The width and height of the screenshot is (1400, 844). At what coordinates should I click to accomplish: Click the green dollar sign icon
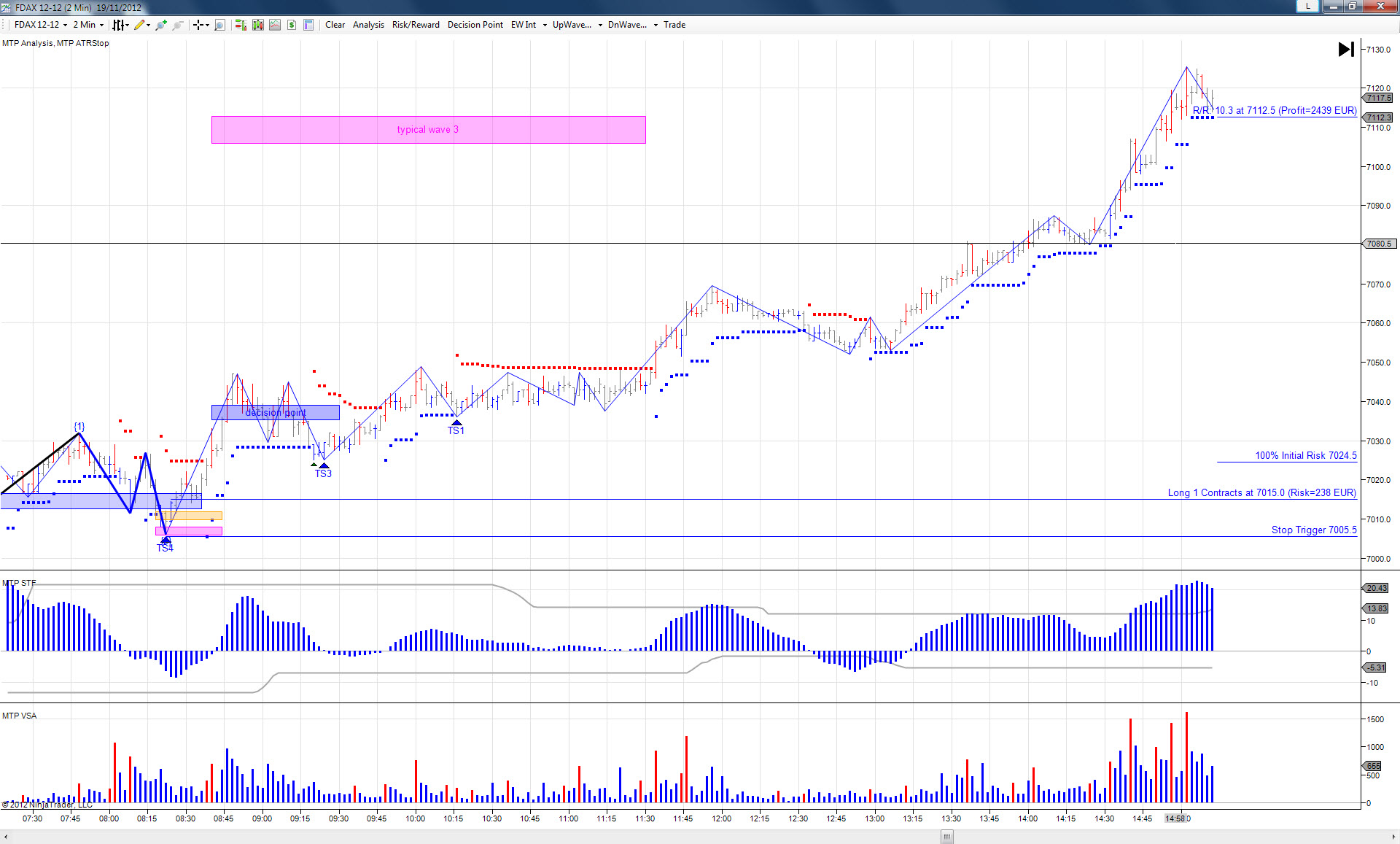pos(292,25)
